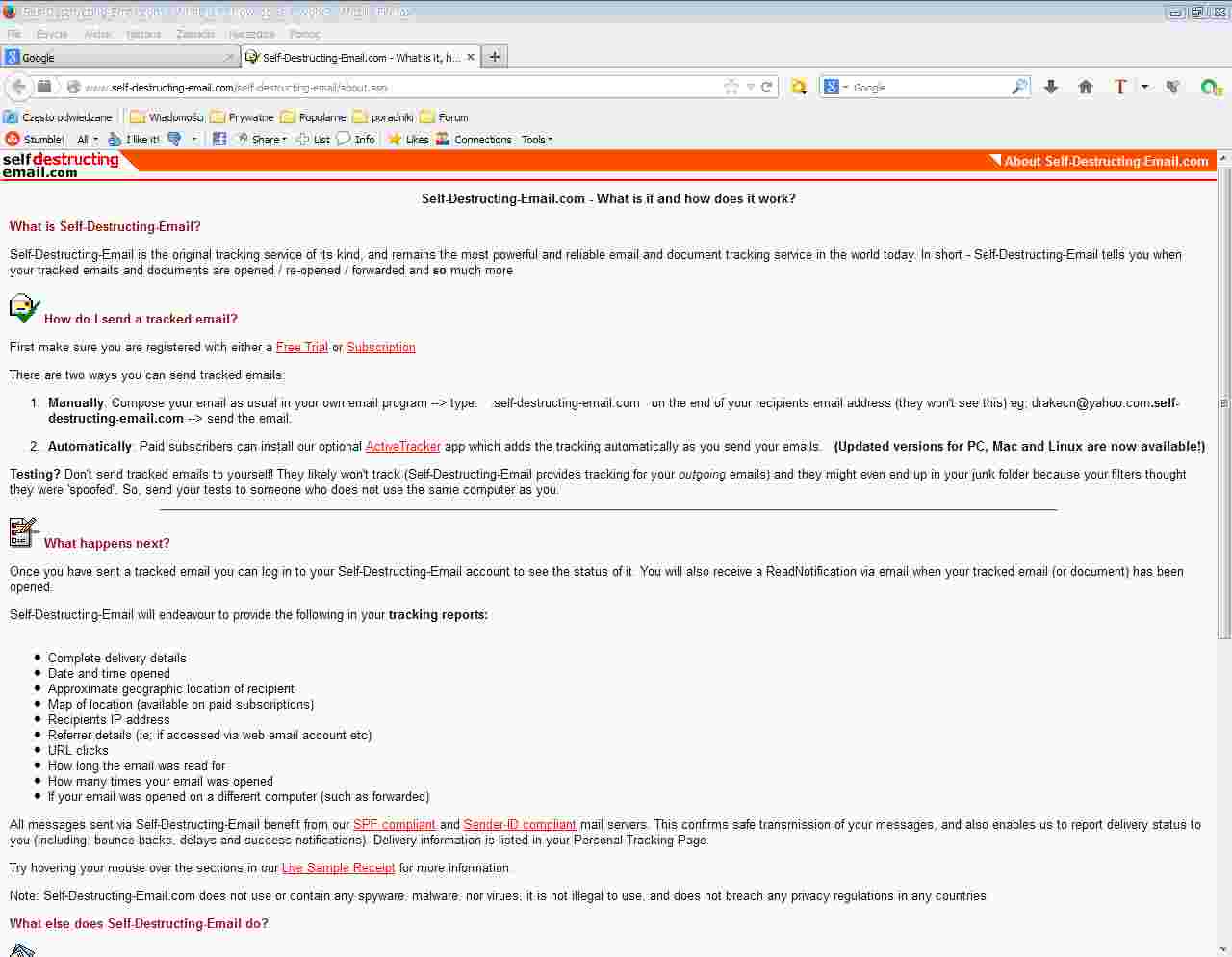
Task: Click the checkmark email icon beside How do I send
Action: [x=24, y=308]
